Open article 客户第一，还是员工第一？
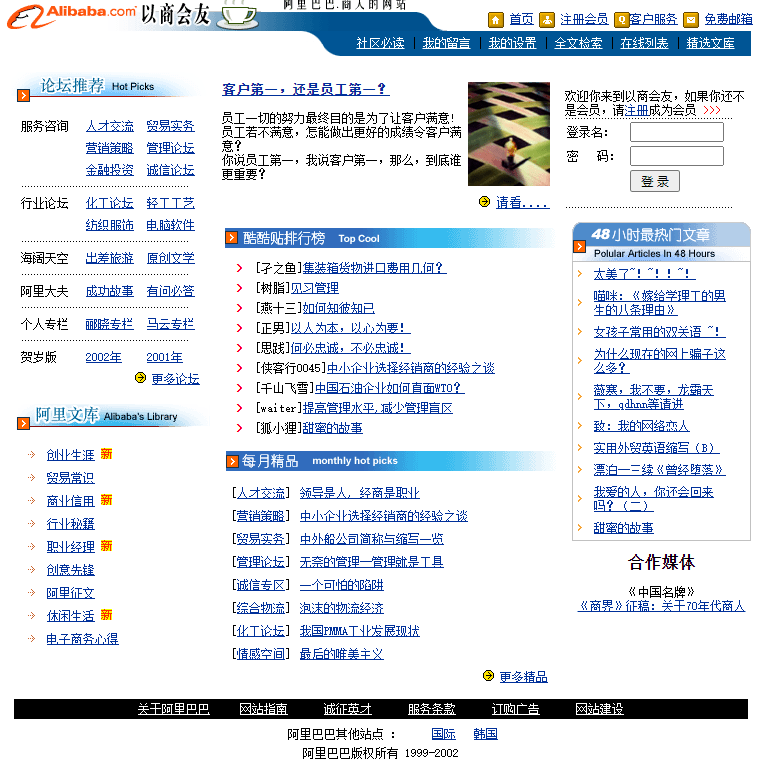This screenshot has height=766, width=757. pos(305,89)
